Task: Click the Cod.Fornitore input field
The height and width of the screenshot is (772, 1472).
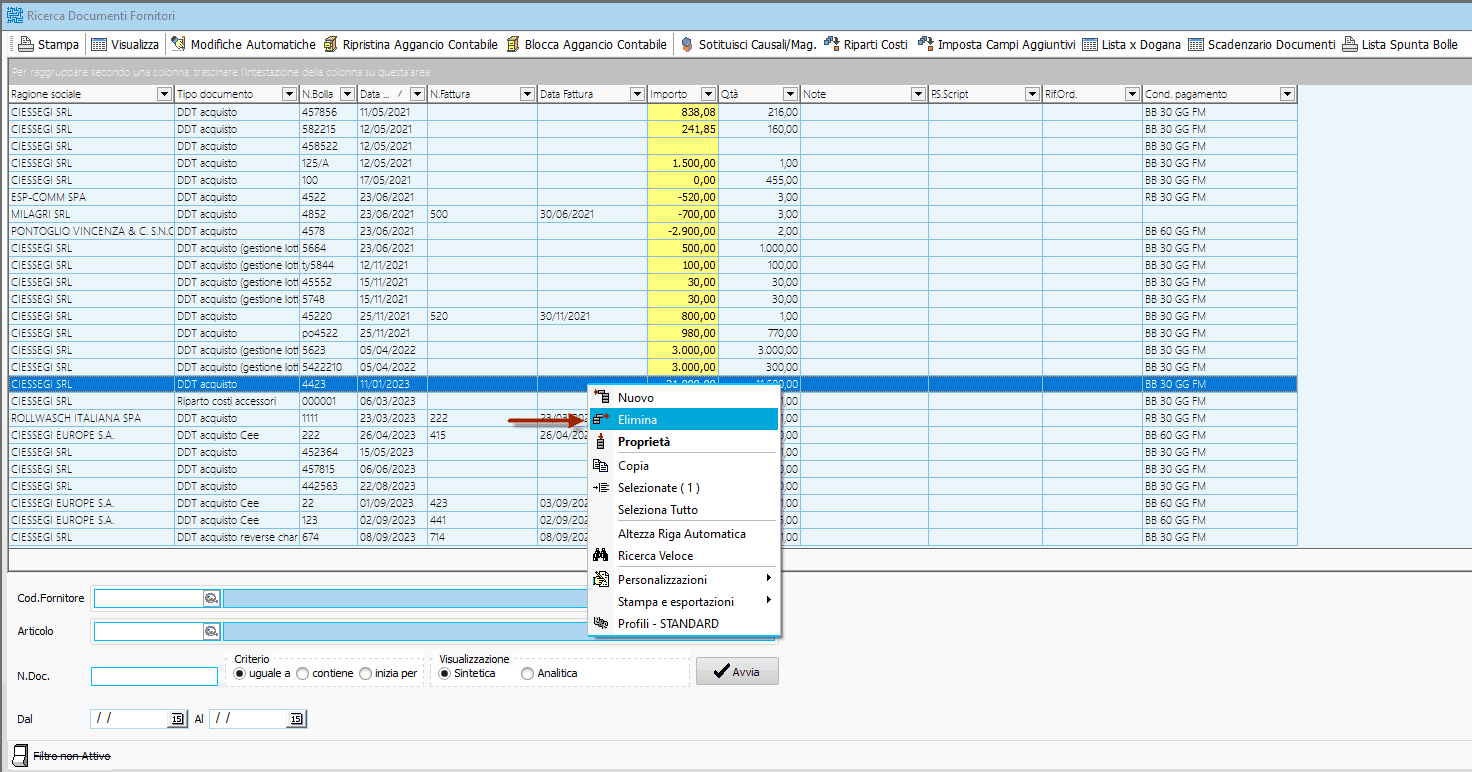Action: click(148, 598)
